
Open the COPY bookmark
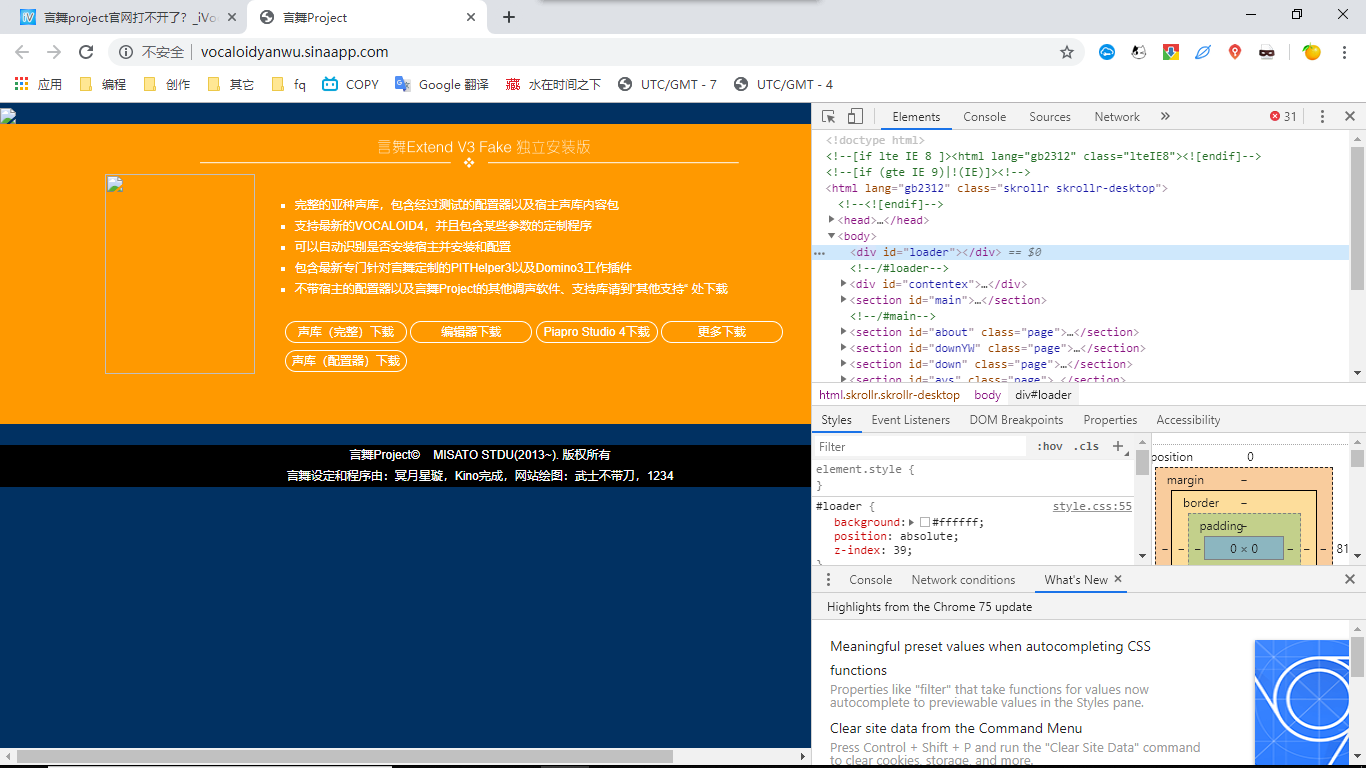[350, 85]
